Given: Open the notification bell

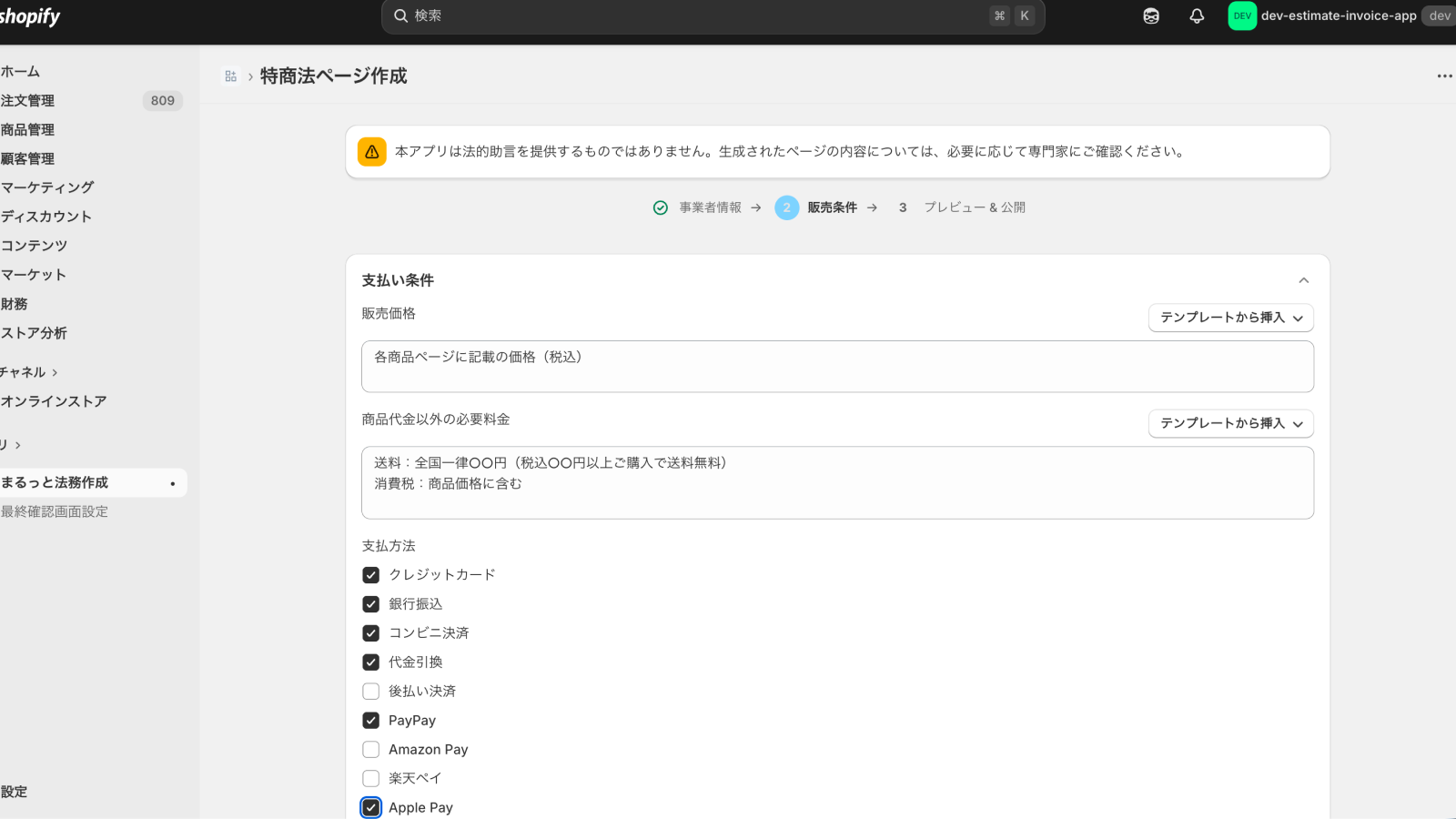Looking at the screenshot, I should click(1197, 15).
